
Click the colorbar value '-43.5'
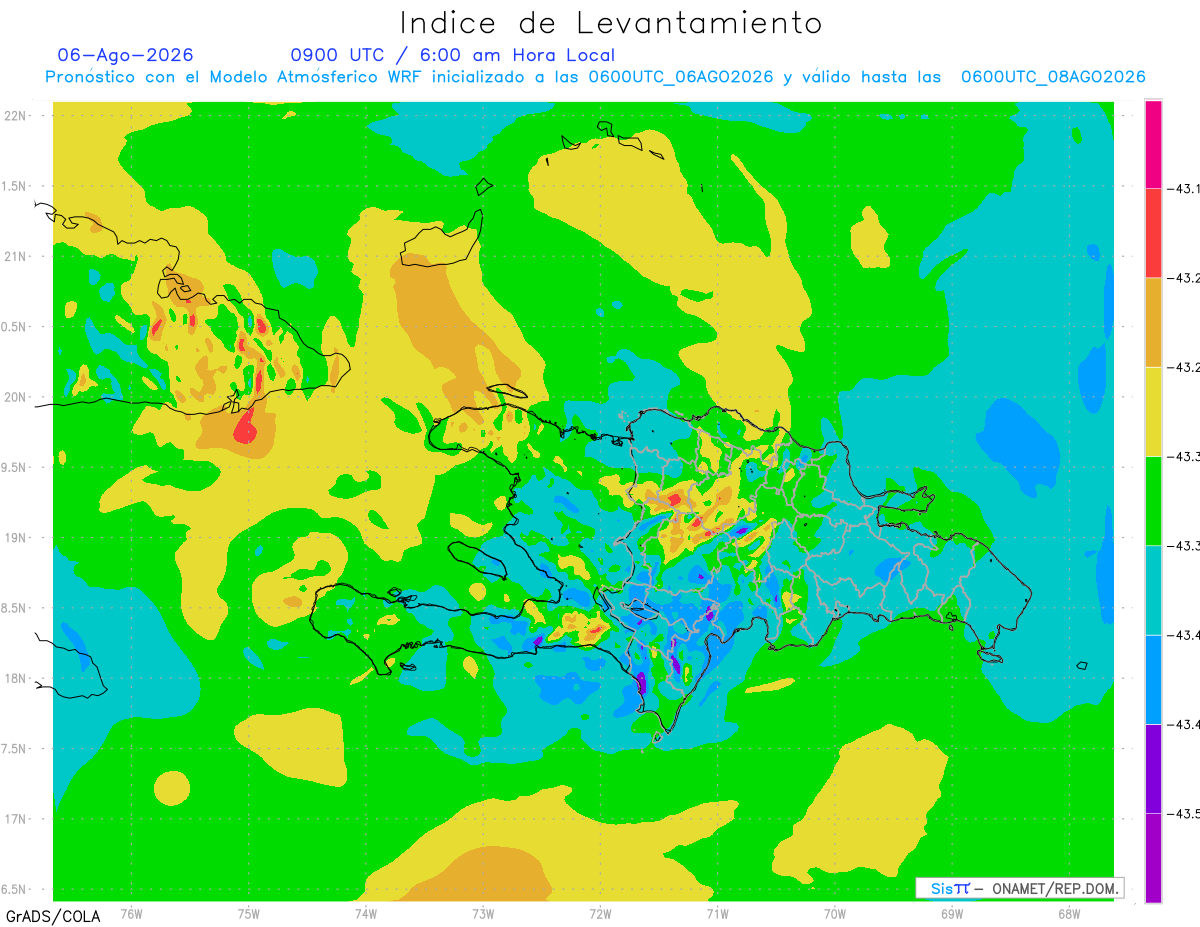[x=1184, y=814]
